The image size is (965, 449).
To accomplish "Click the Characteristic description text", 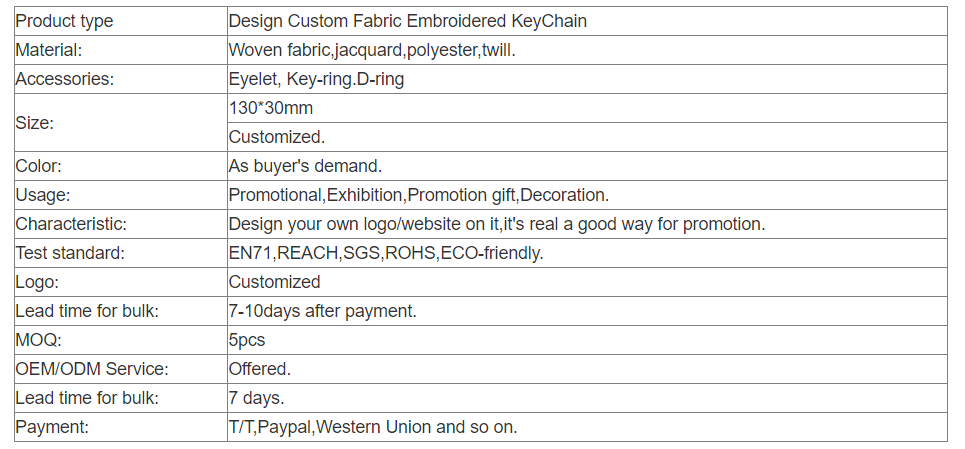I will pos(497,224).
